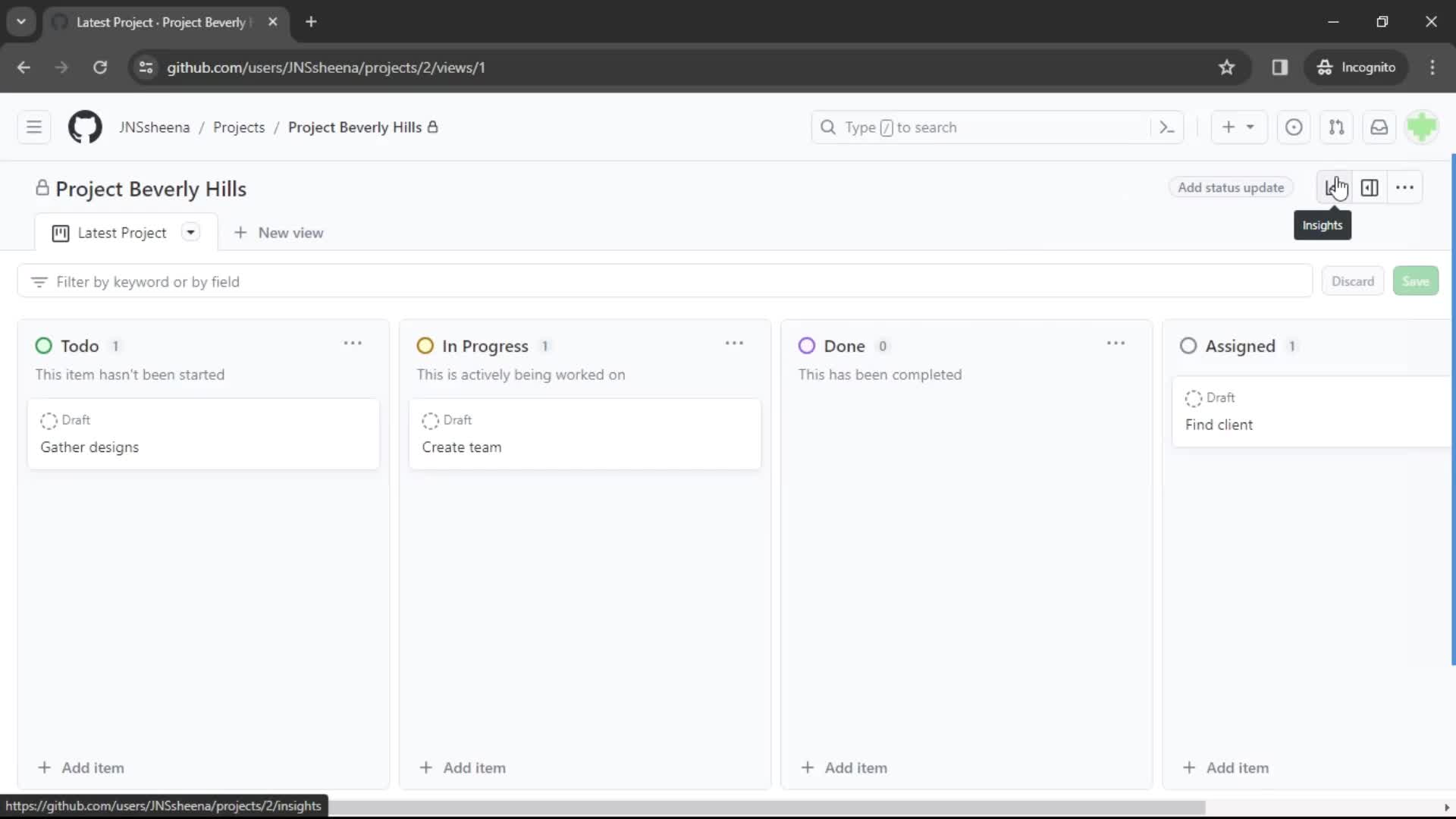Toggle Assigned status circle indicator
This screenshot has height=819, width=1456.
(1188, 346)
